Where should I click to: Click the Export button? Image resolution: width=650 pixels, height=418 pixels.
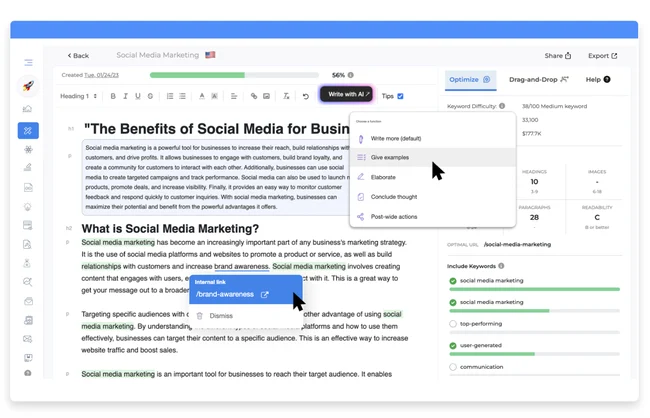pyautogui.click(x=602, y=56)
